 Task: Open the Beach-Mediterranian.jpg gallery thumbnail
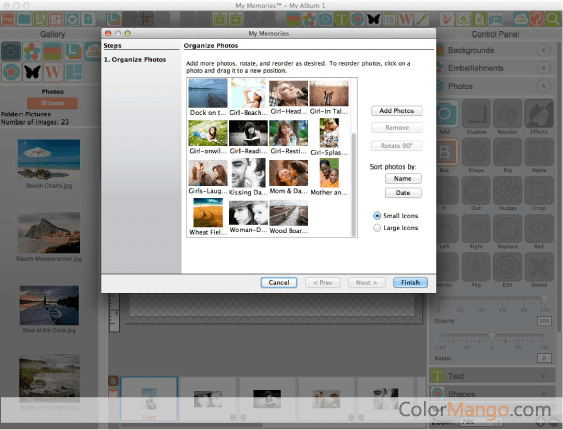pos(49,233)
